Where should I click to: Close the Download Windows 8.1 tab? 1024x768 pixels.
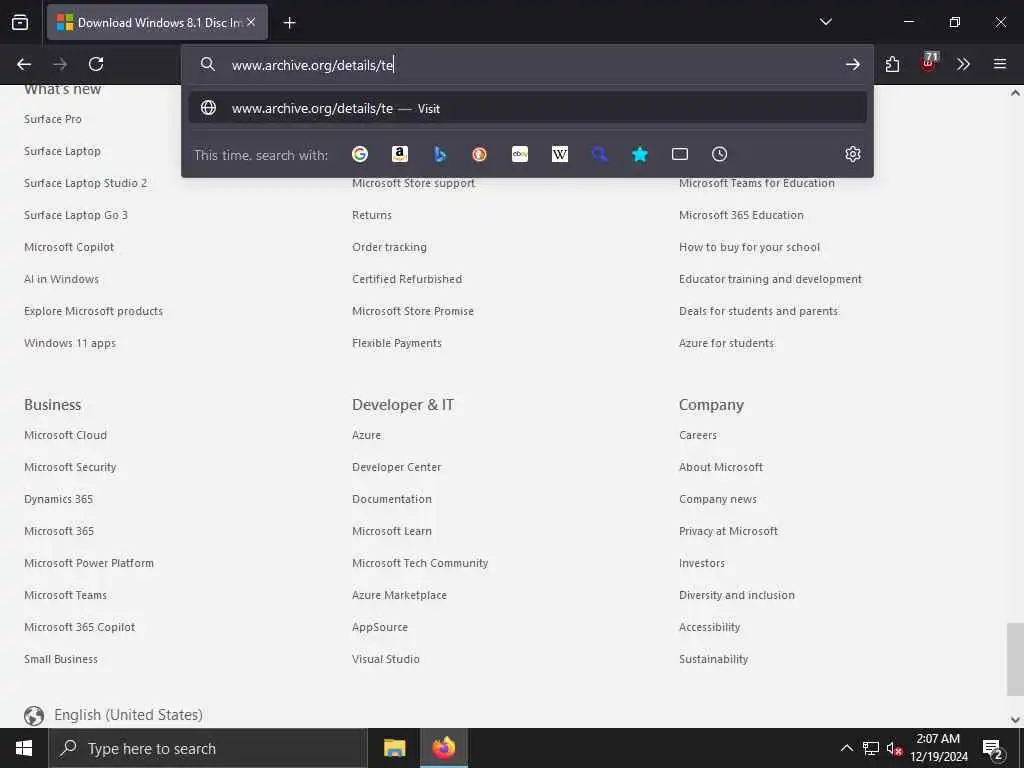[251, 22]
